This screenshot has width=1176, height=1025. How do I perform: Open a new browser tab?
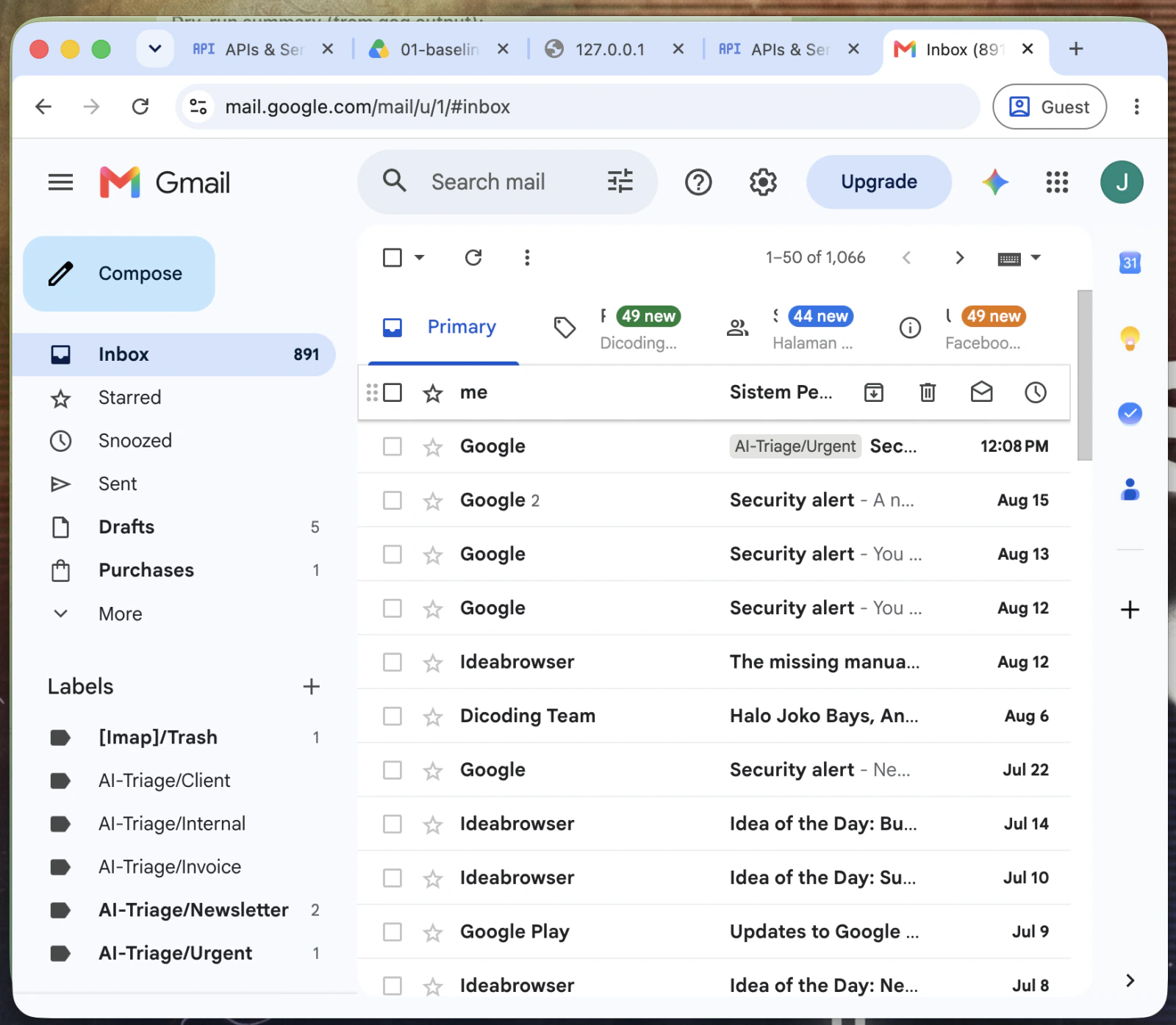[x=1076, y=49]
